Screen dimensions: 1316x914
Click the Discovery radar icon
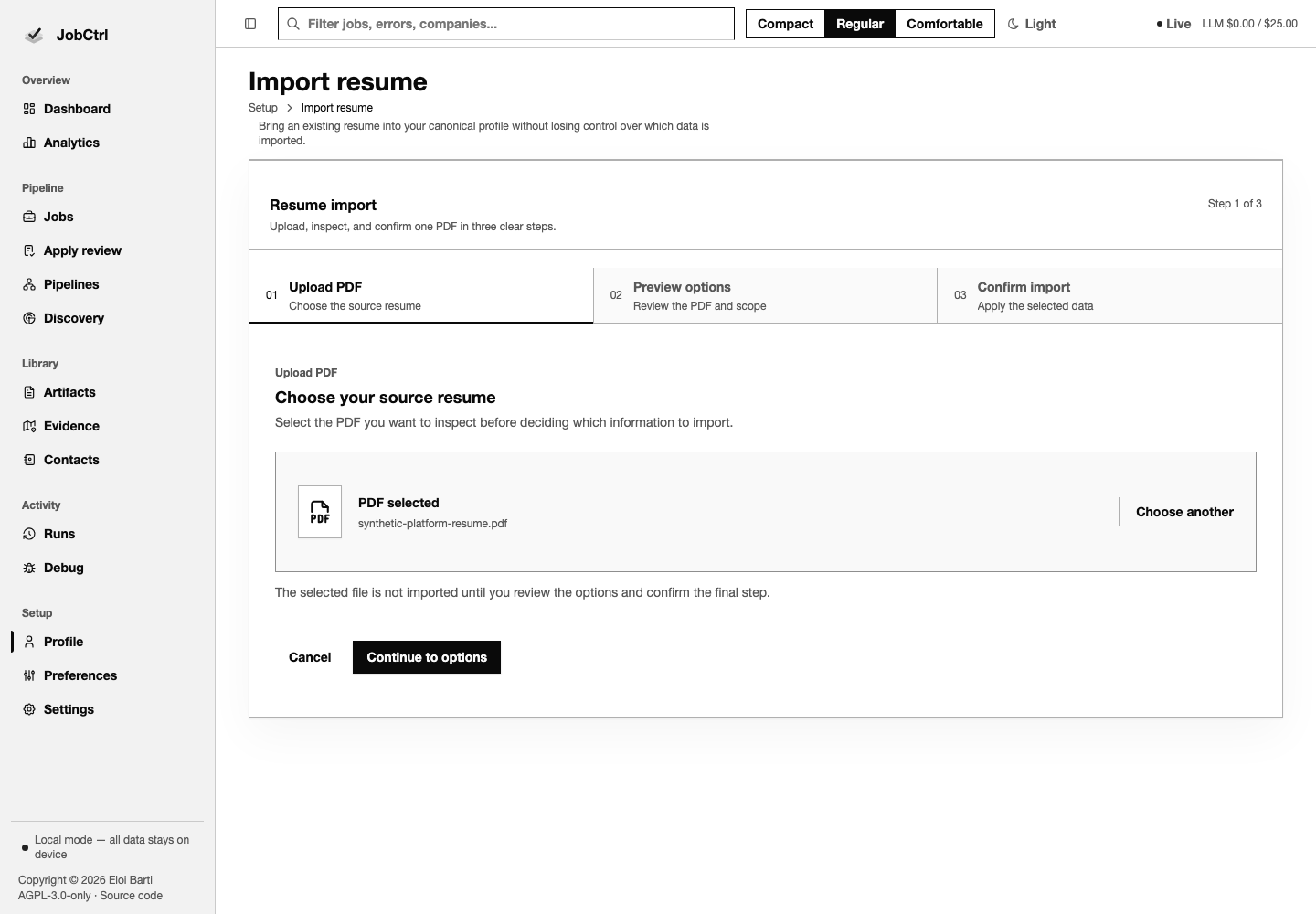pos(29,318)
